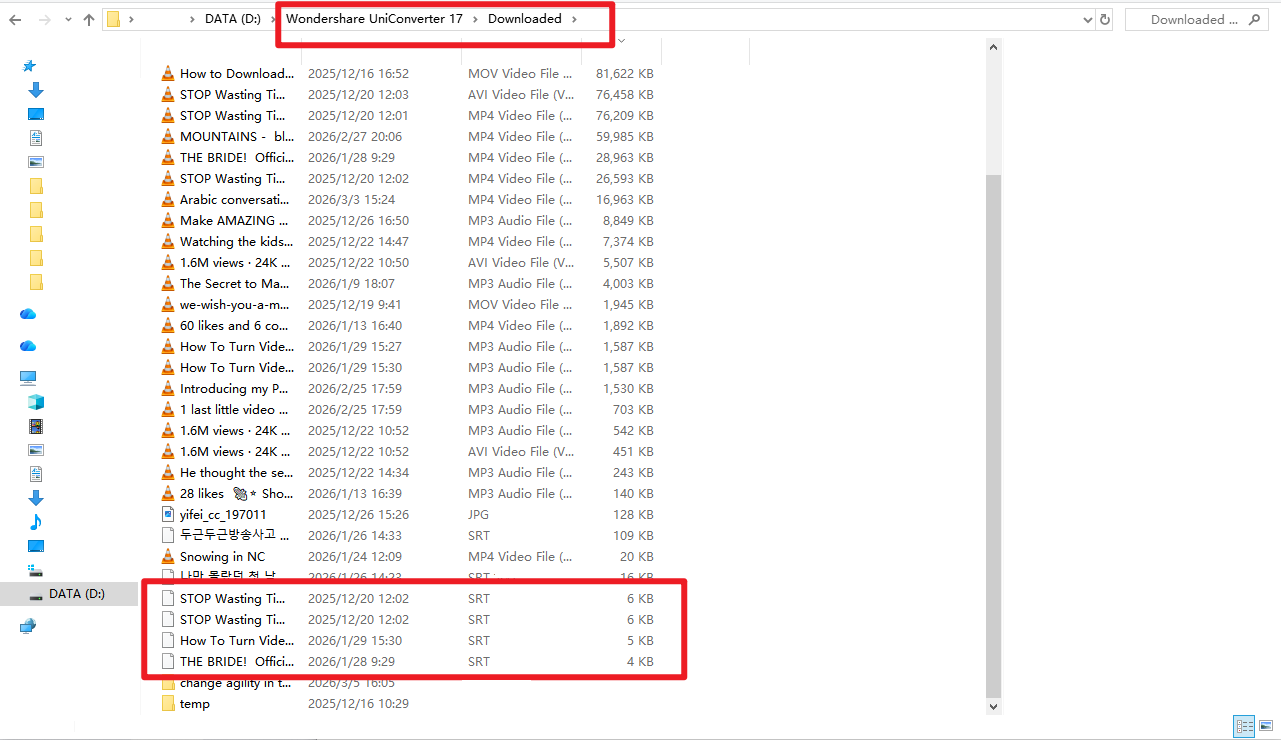Refresh the current folder view
Viewport: 1281px width, 740px height.
(x=1105, y=19)
